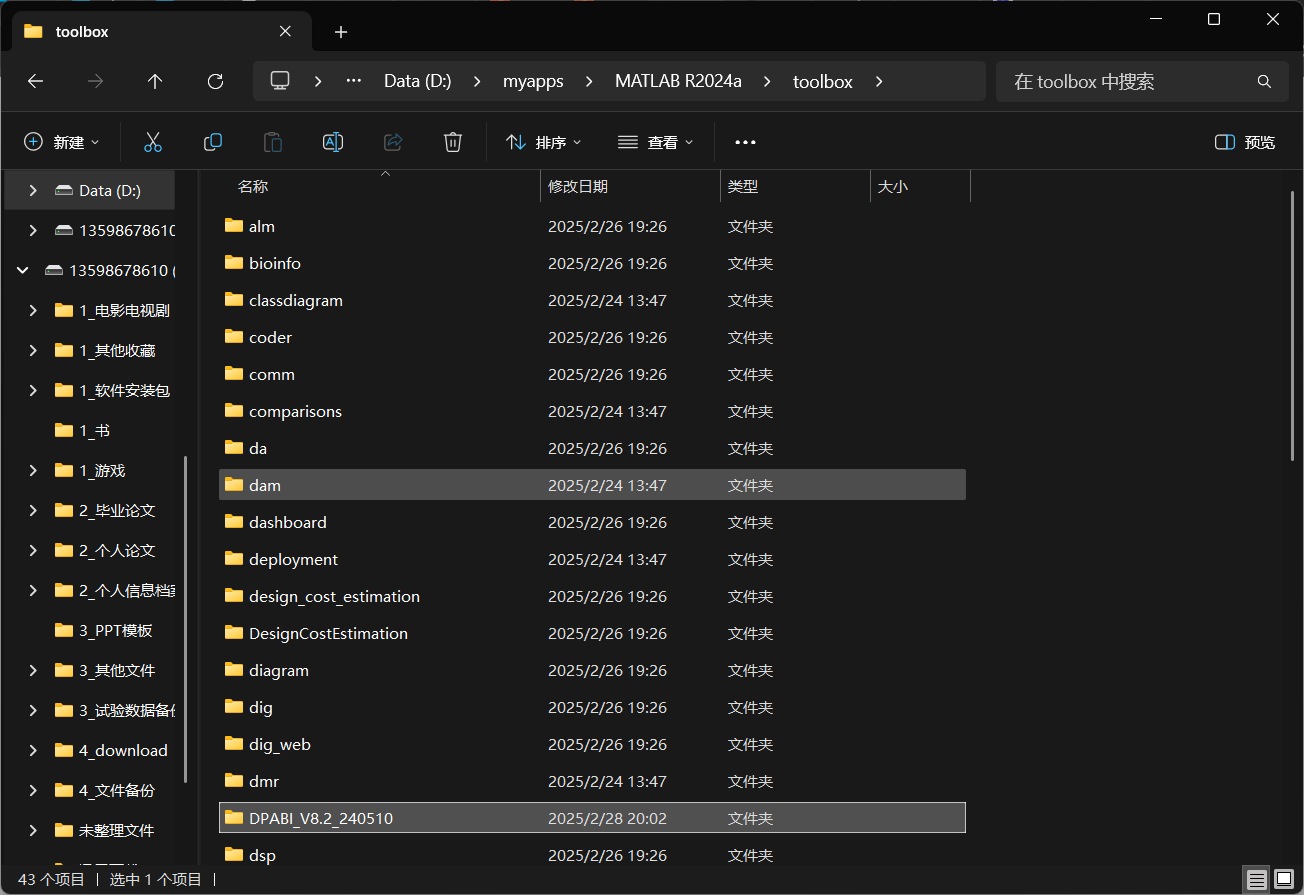Click the Copy icon in toolbar

pyautogui.click(x=213, y=142)
